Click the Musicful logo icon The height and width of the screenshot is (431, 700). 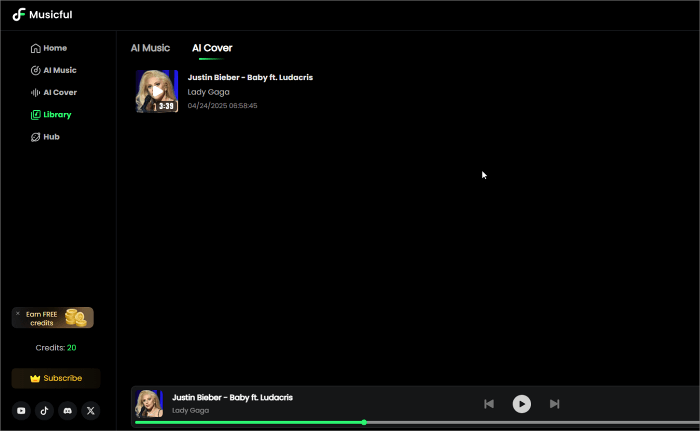(19, 14)
